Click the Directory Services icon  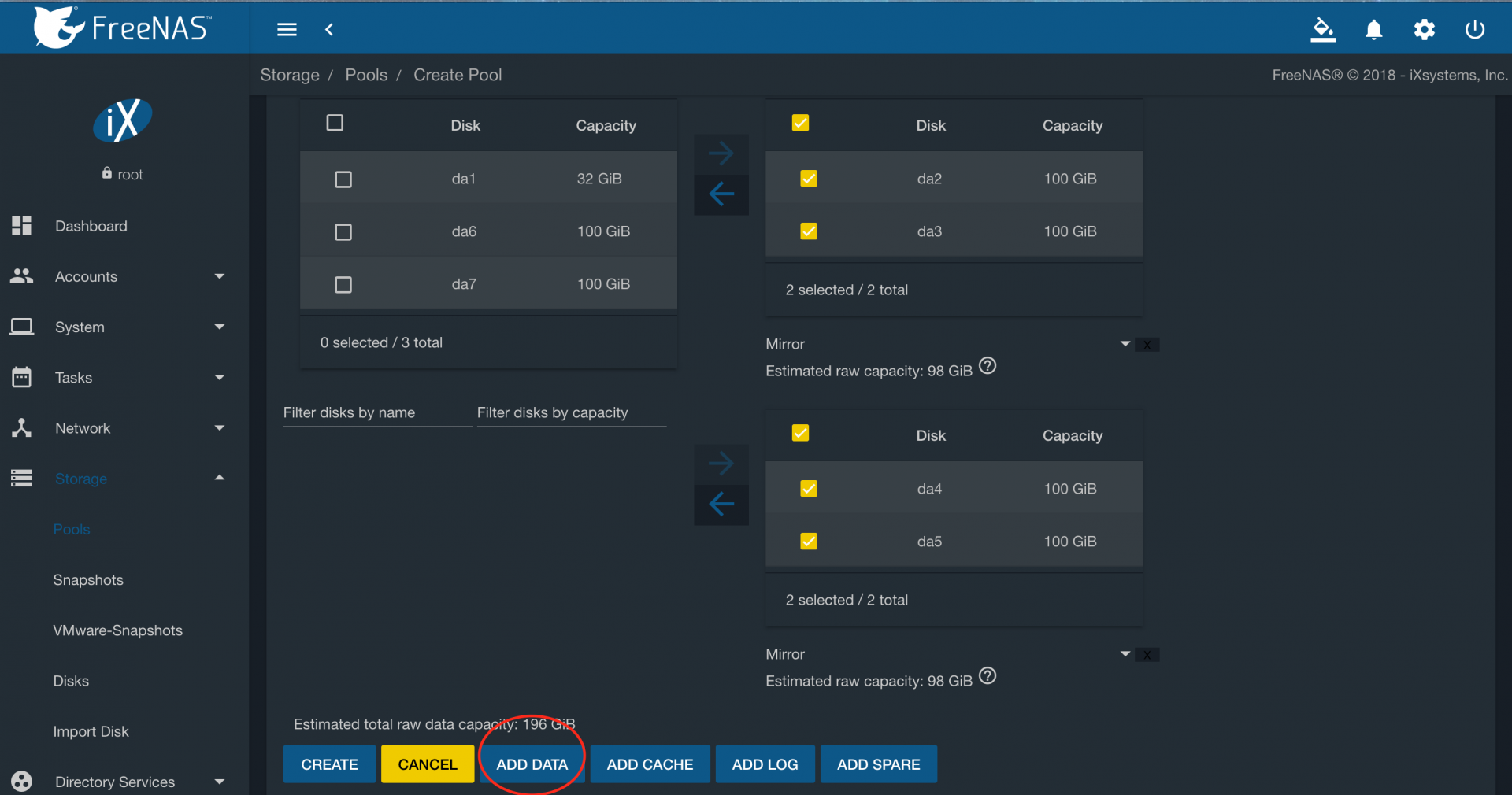pyautogui.click(x=22, y=781)
